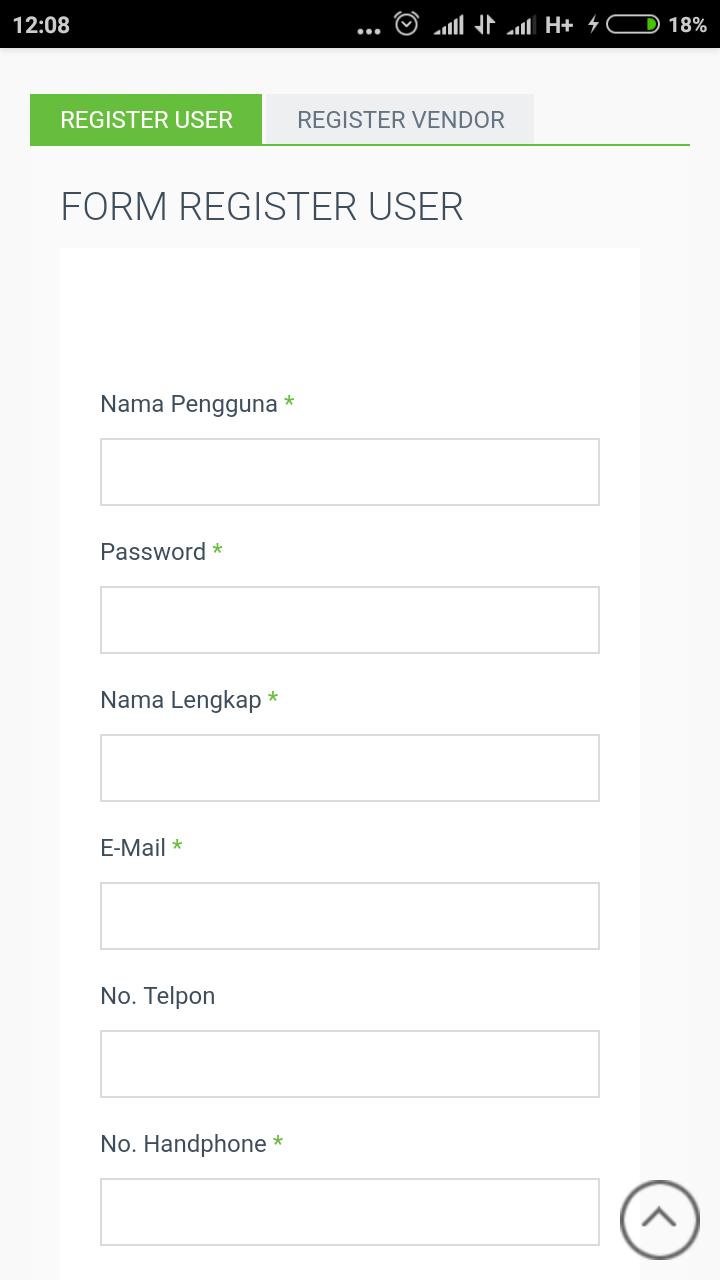Tap the 12:08 clock in status bar

(x=41, y=25)
